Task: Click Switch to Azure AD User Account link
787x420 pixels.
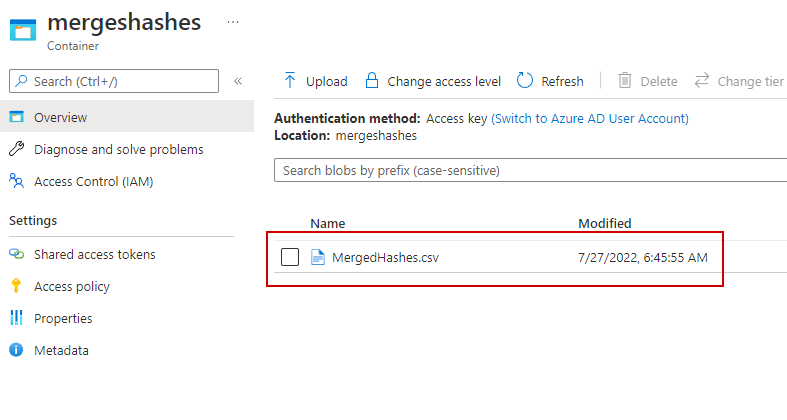Action: pos(589,118)
